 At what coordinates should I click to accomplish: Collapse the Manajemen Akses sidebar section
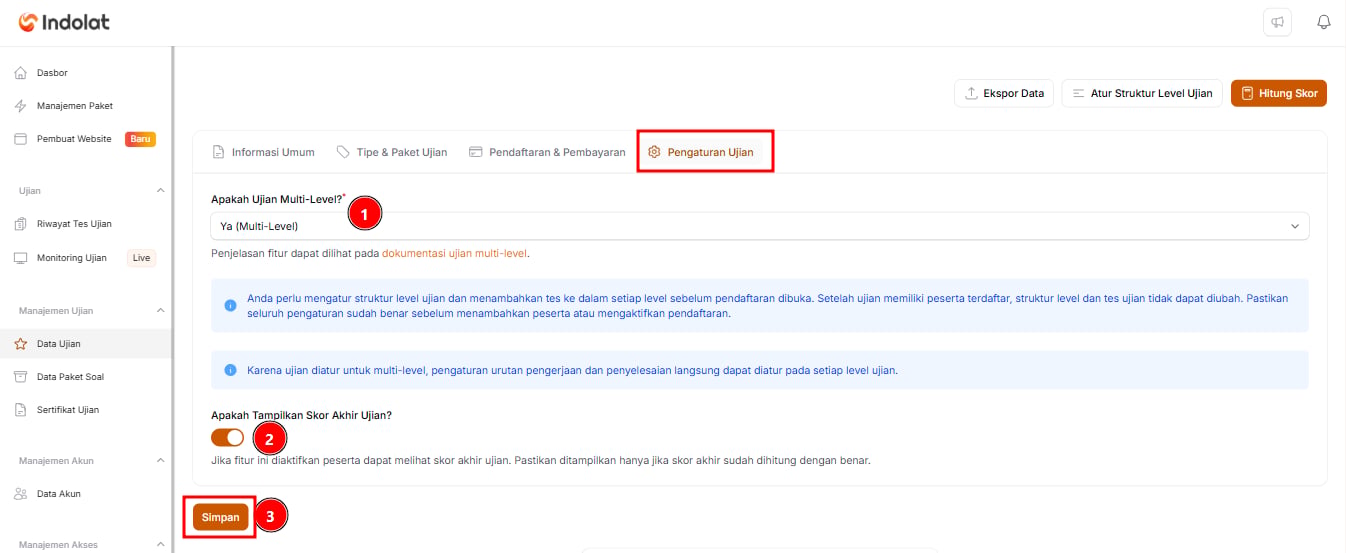coord(161,544)
